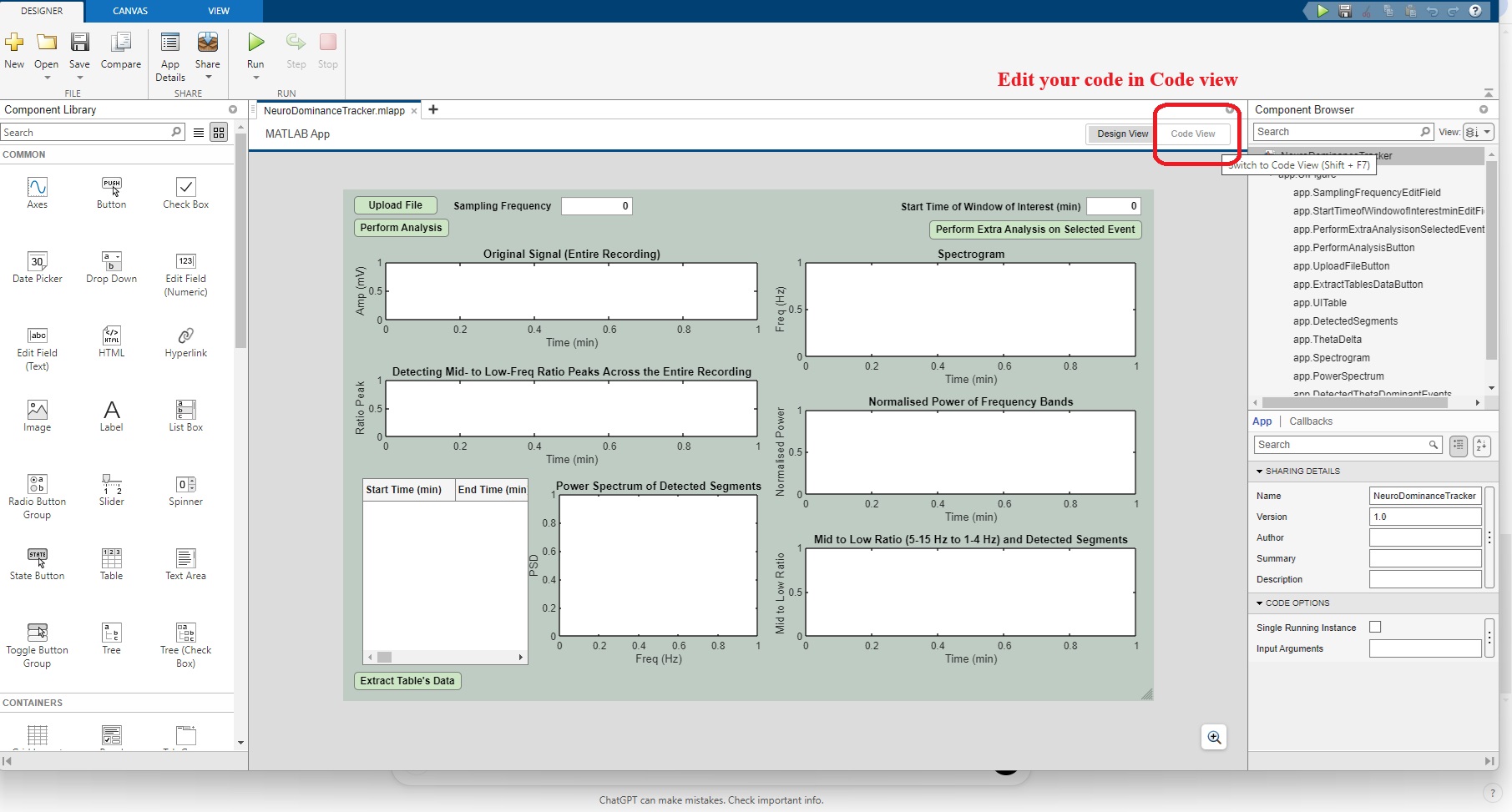Collapse the Code Options section

pos(1260,603)
